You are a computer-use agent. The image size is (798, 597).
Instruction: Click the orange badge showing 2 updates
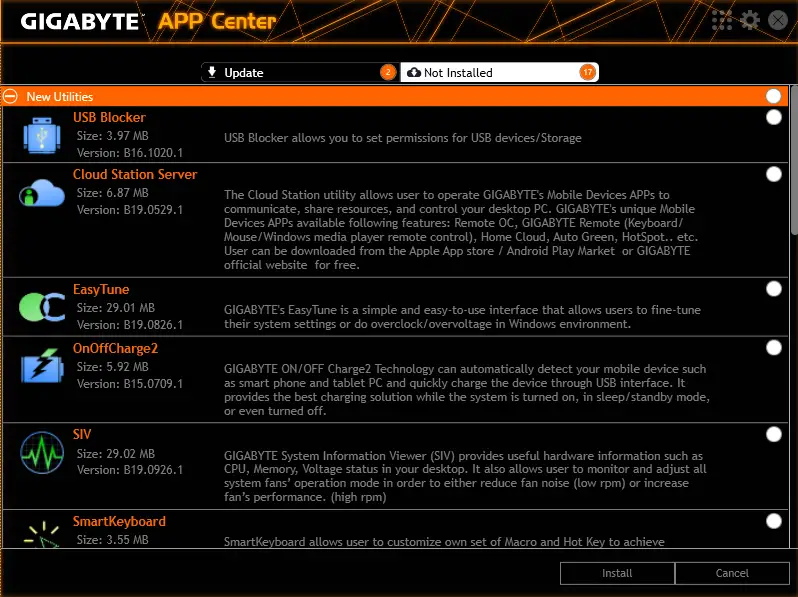point(388,72)
